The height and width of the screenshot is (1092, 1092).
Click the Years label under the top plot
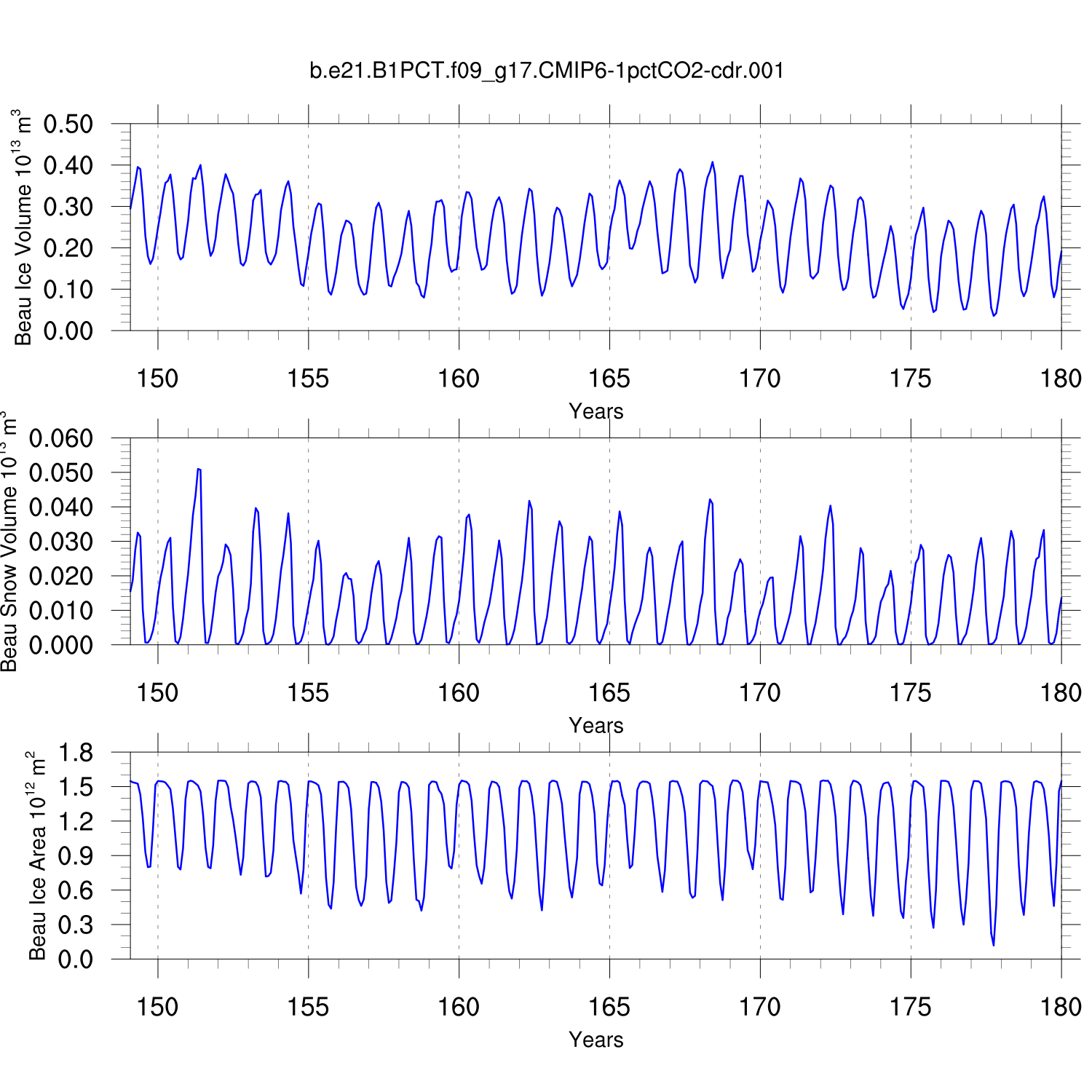point(596,411)
